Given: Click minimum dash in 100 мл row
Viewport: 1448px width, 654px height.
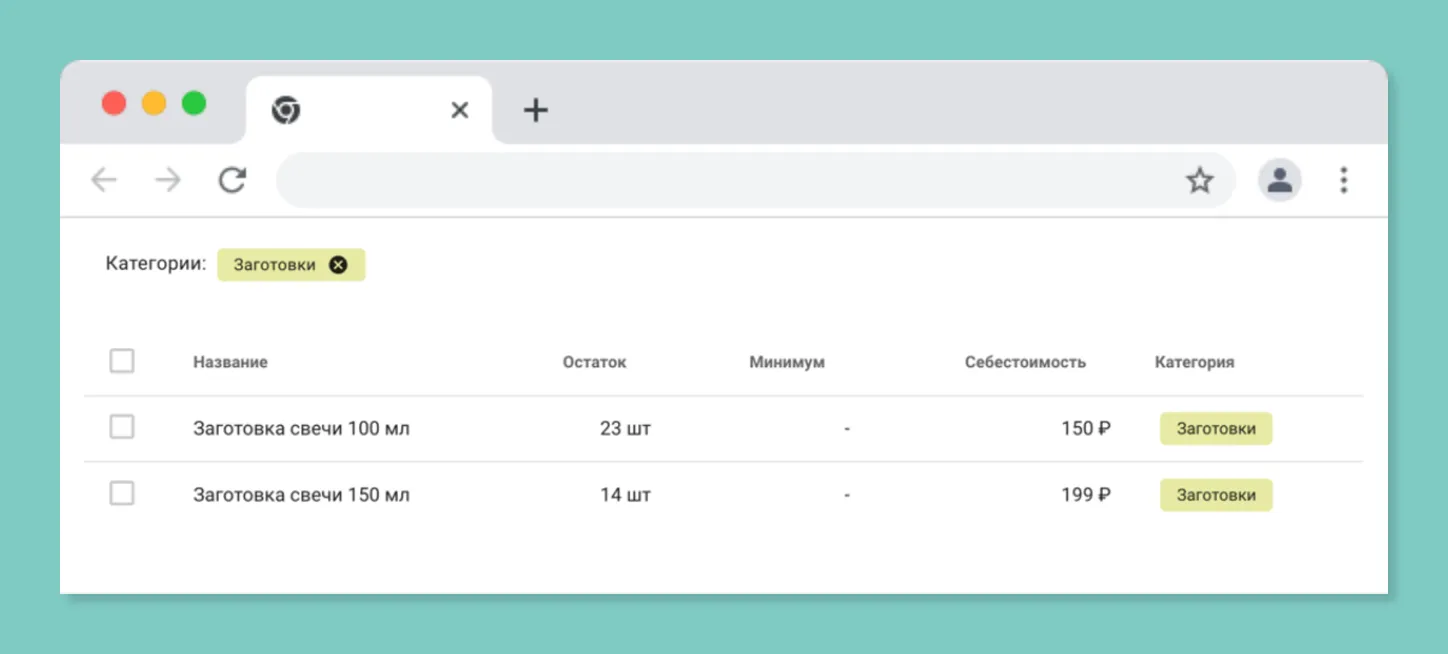Looking at the screenshot, I should click(847, 429).
